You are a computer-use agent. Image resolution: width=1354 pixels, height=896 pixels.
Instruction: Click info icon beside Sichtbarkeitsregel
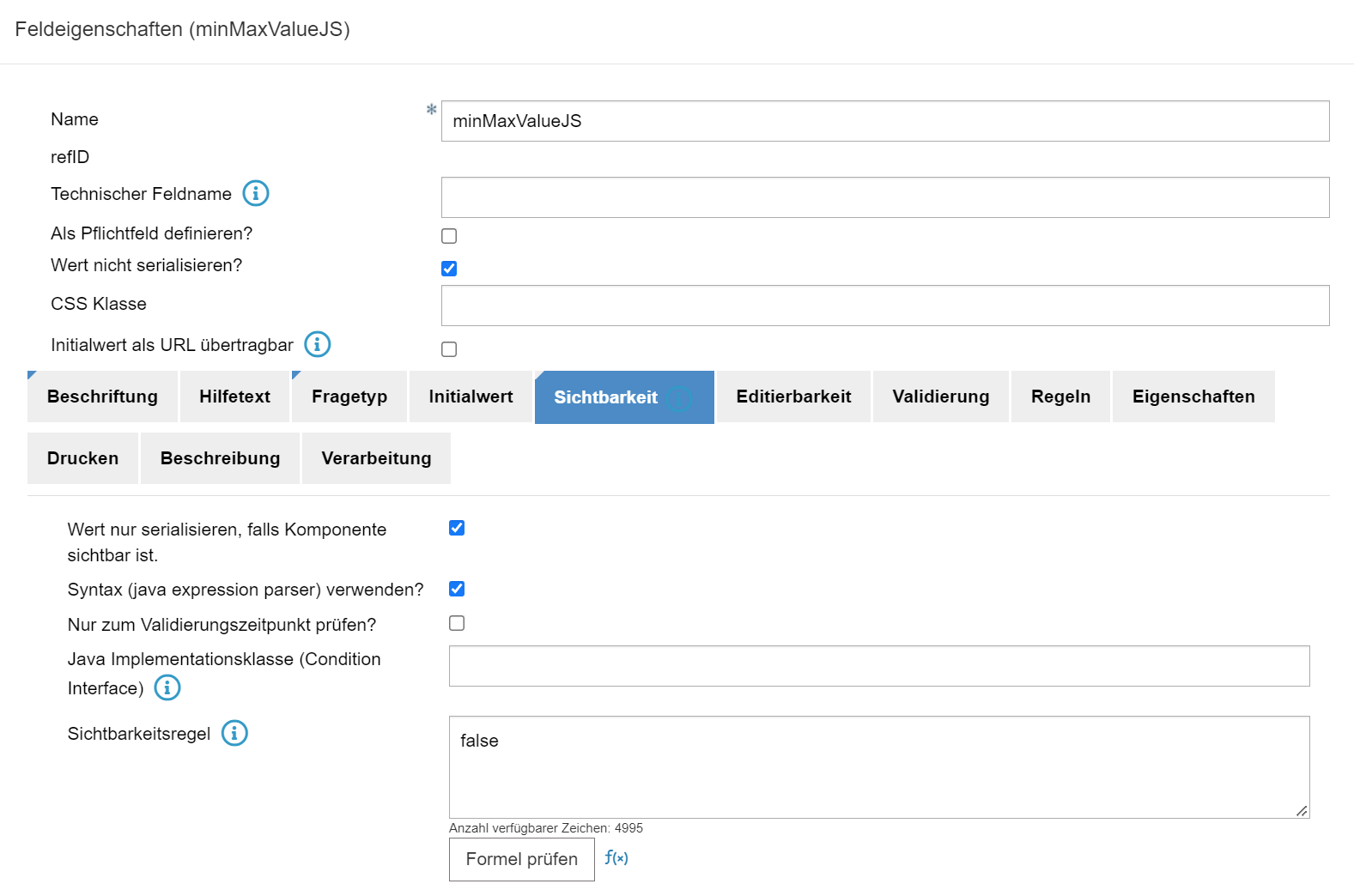(x=234, y=733)
